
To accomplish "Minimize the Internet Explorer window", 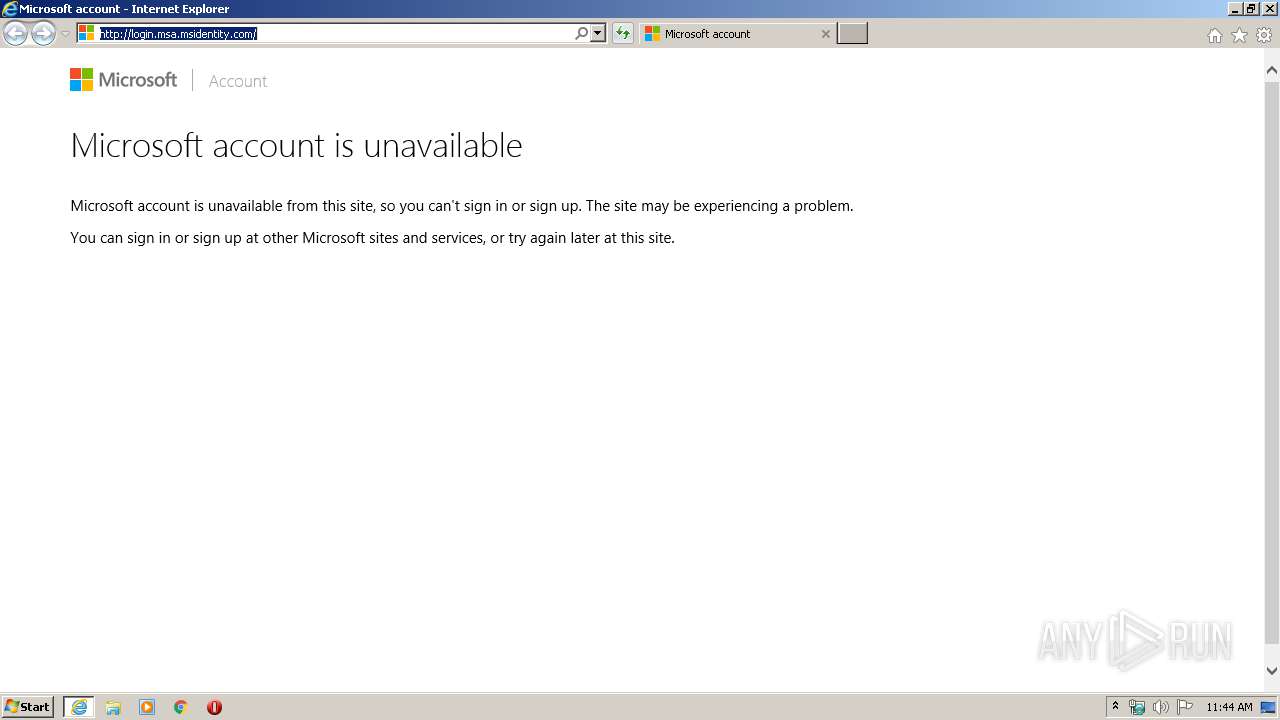I will point(1235,8).
